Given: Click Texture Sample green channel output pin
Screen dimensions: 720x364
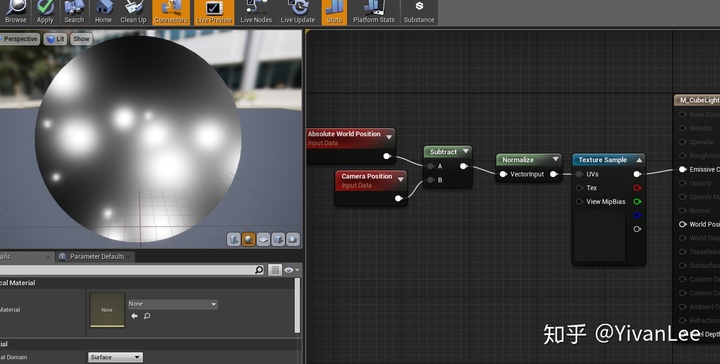Looking at the screenshot, I should click(637, 202).
